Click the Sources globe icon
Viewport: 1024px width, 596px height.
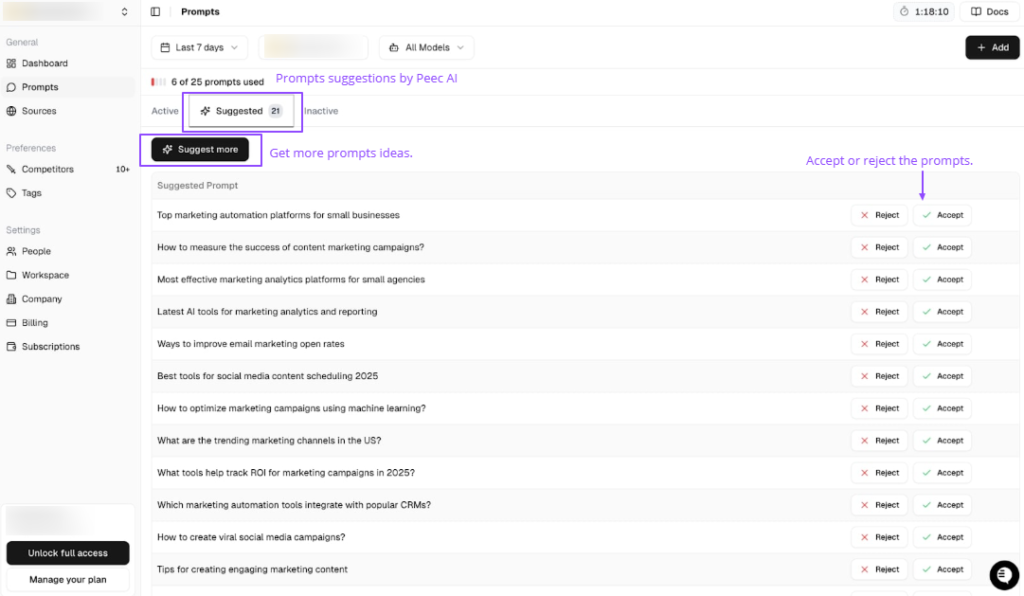click(12, 111)
